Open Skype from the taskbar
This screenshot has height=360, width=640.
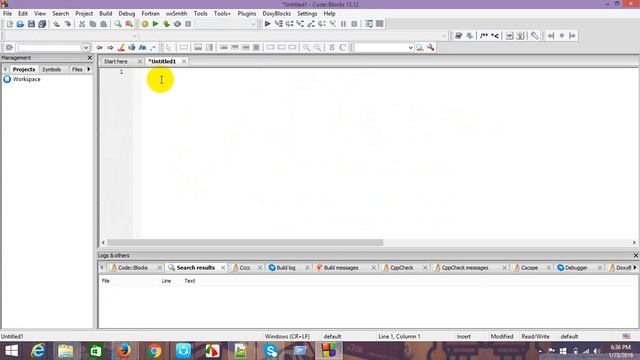point(271,351)
